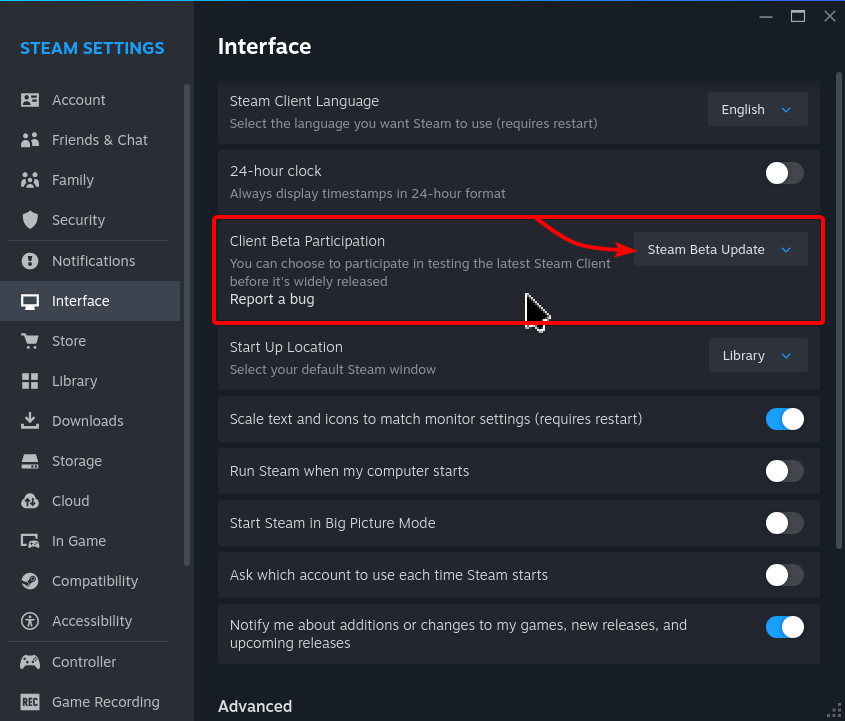Viewport: 845px width, 721px height.
Task: Click the Compatibility Steam logo icon
Action: click(x=30, y=581)
